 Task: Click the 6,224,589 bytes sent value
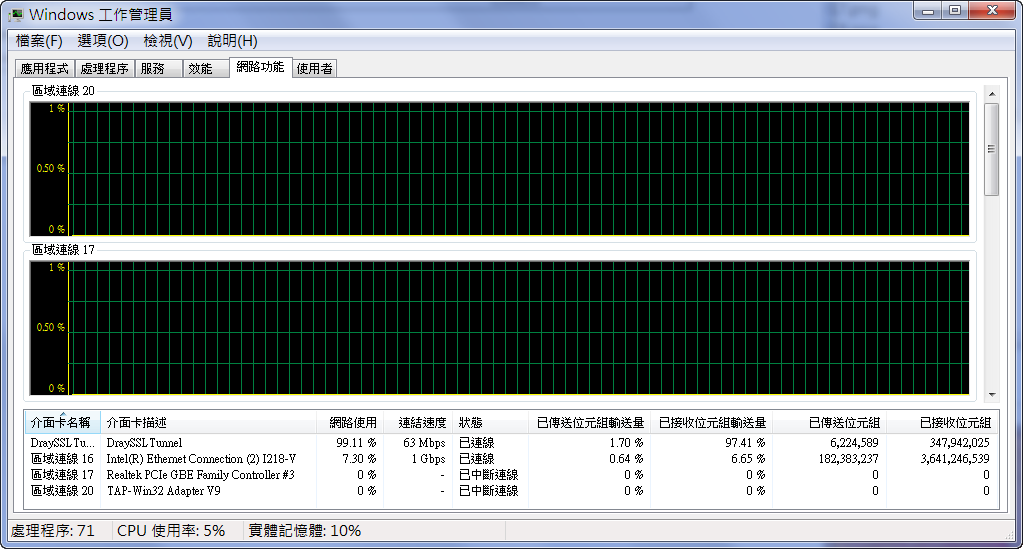click(854, 443)
